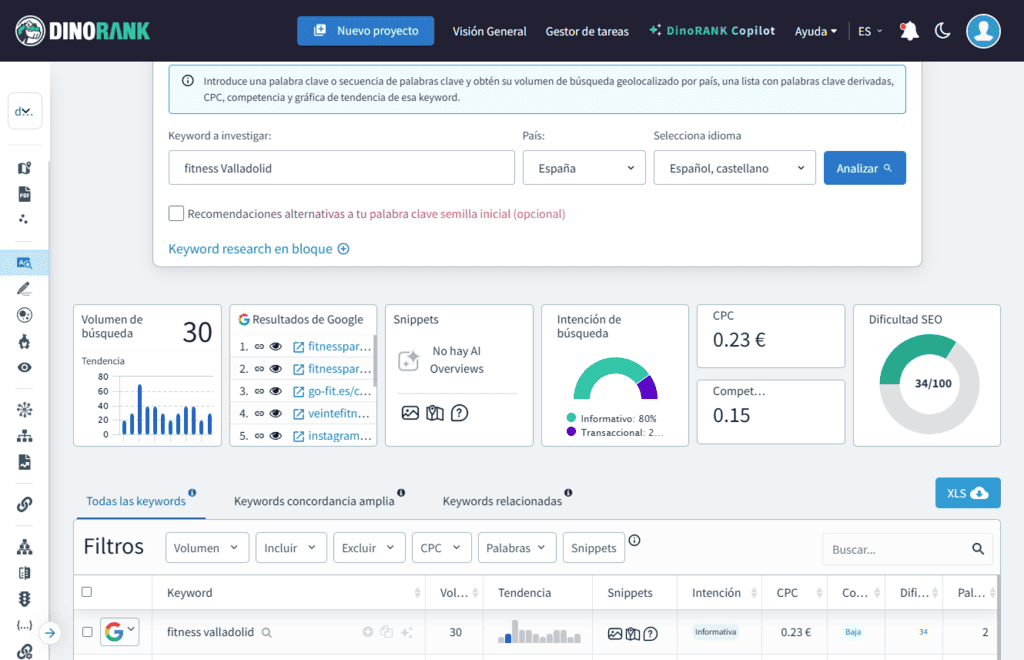Tick the checkbox for fitness valladolid row

(x=87, y=632)
